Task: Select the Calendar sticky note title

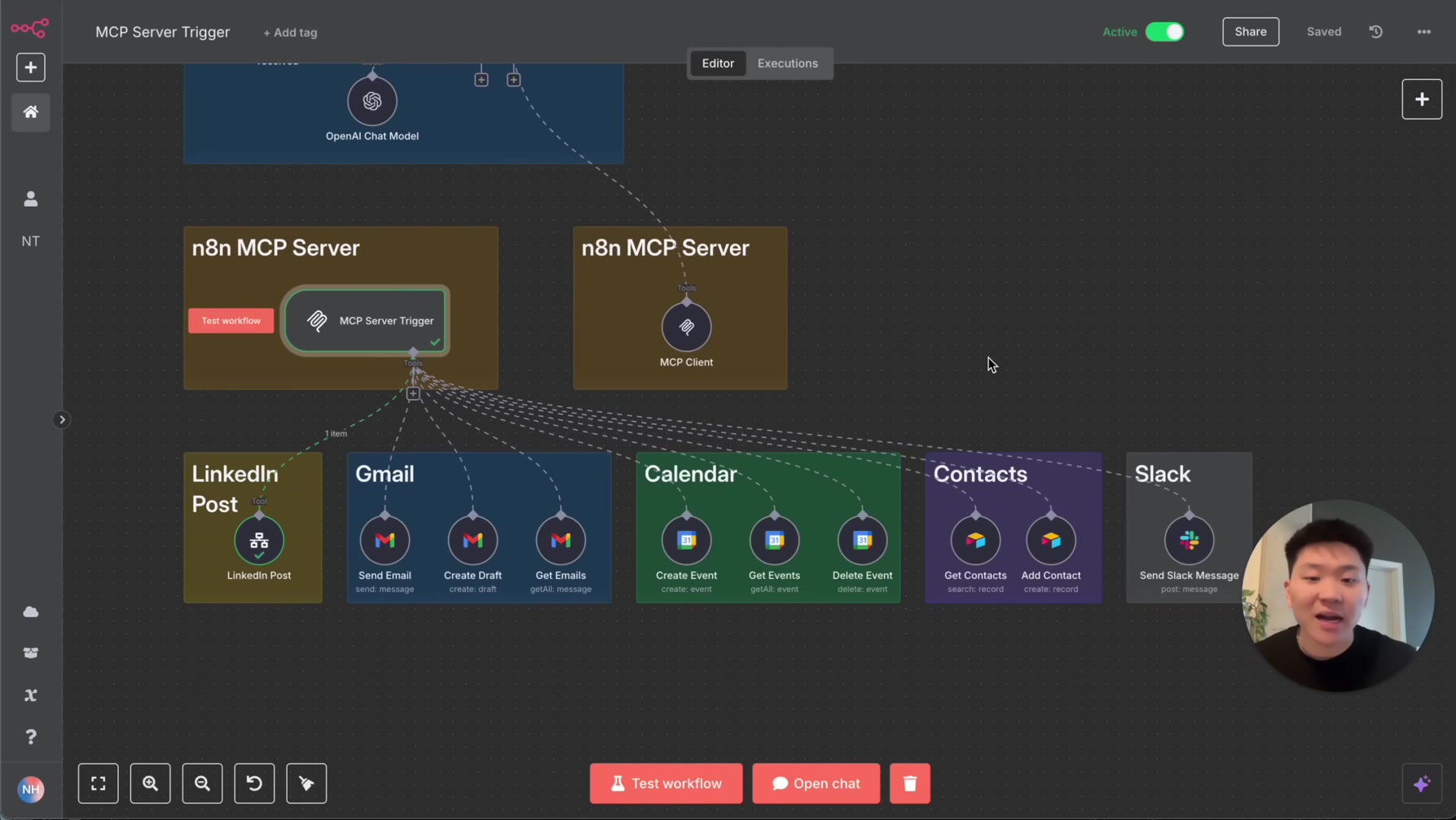Action: pos(691,474)
